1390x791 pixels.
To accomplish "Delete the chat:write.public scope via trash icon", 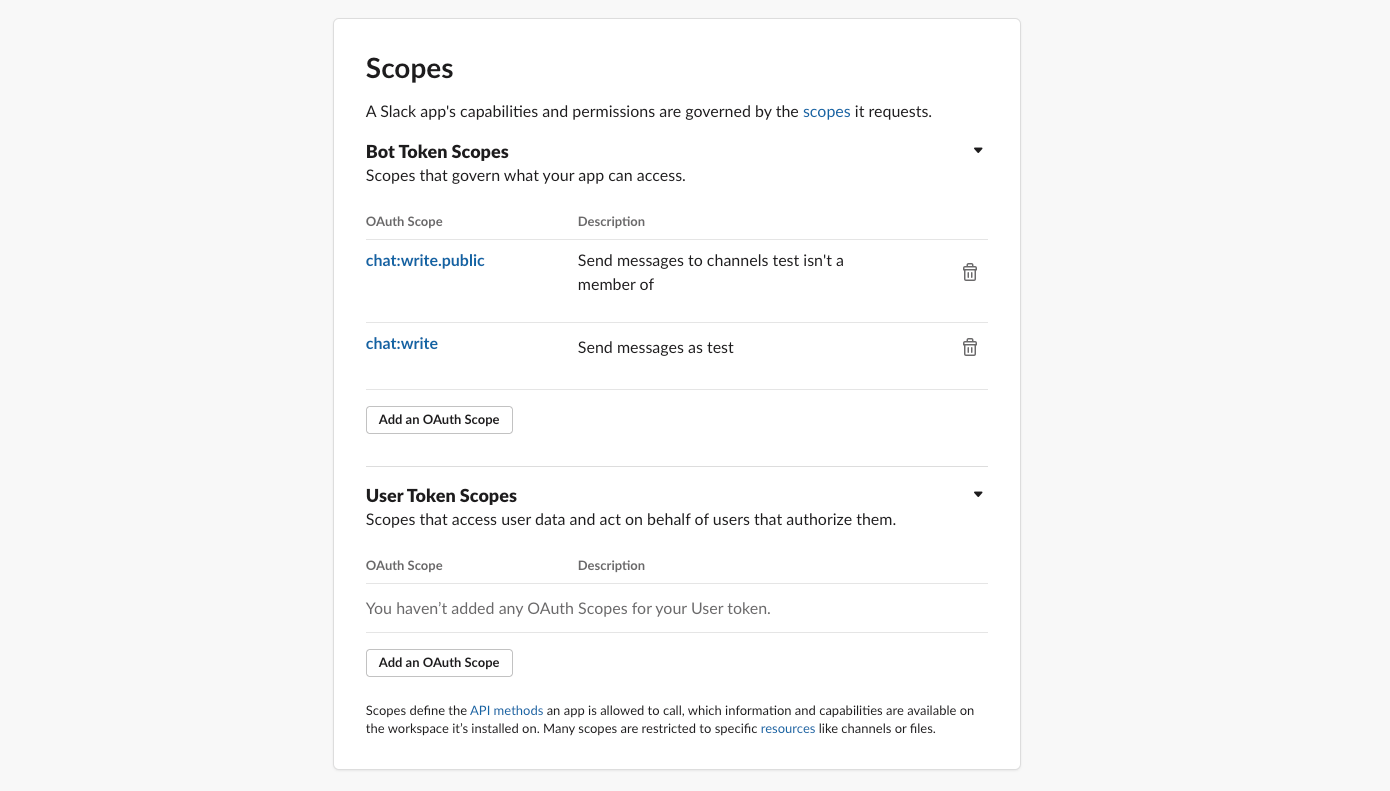I will pos(969,271).
